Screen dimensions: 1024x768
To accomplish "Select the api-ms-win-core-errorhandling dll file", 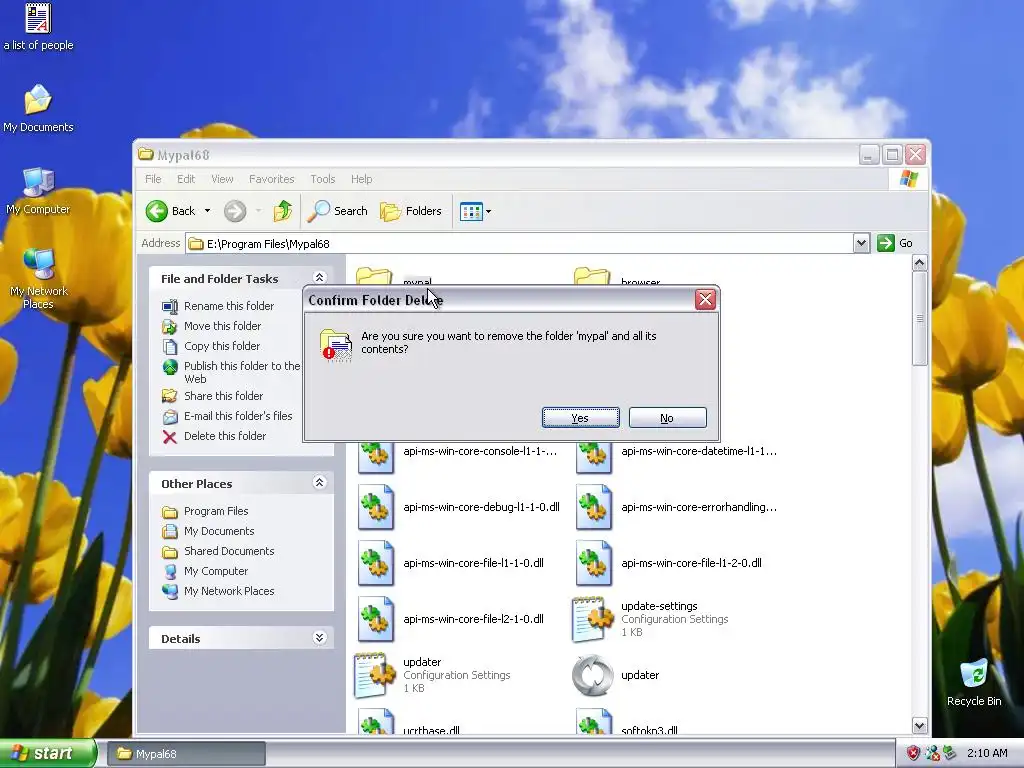I will click(676, 507).
